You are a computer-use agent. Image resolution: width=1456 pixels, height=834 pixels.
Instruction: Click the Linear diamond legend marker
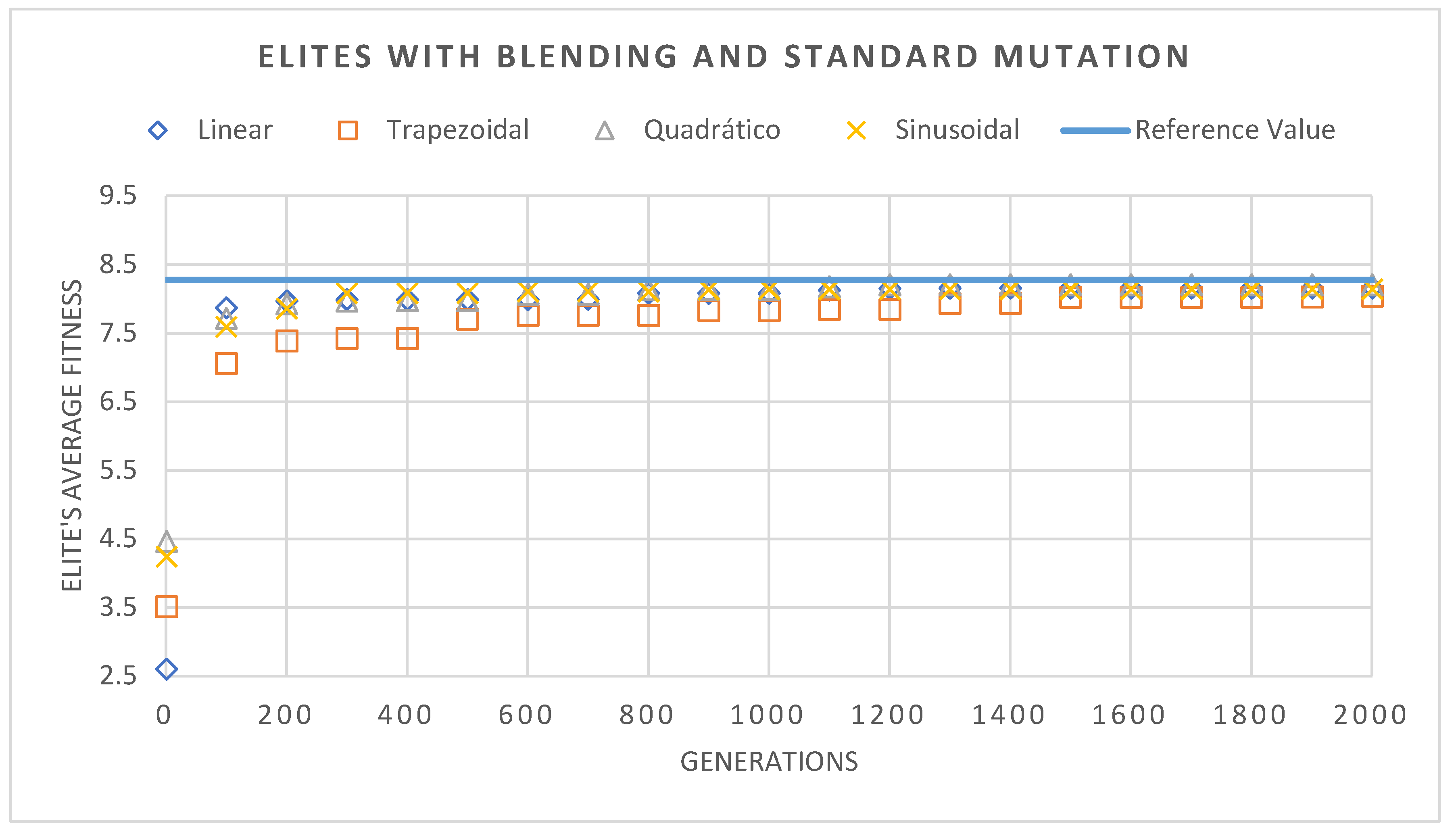[x=158, y=131]
